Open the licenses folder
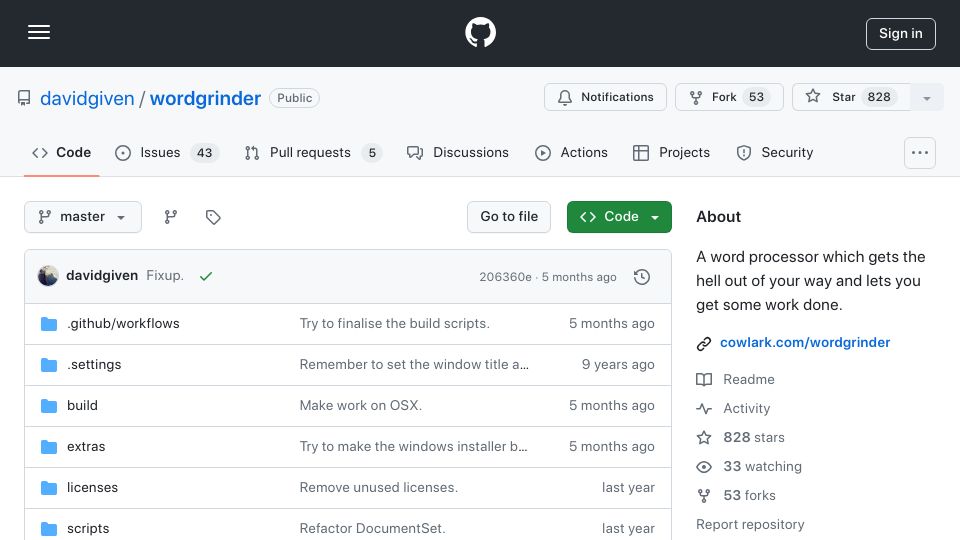960x540 pixels. (92, 487)
